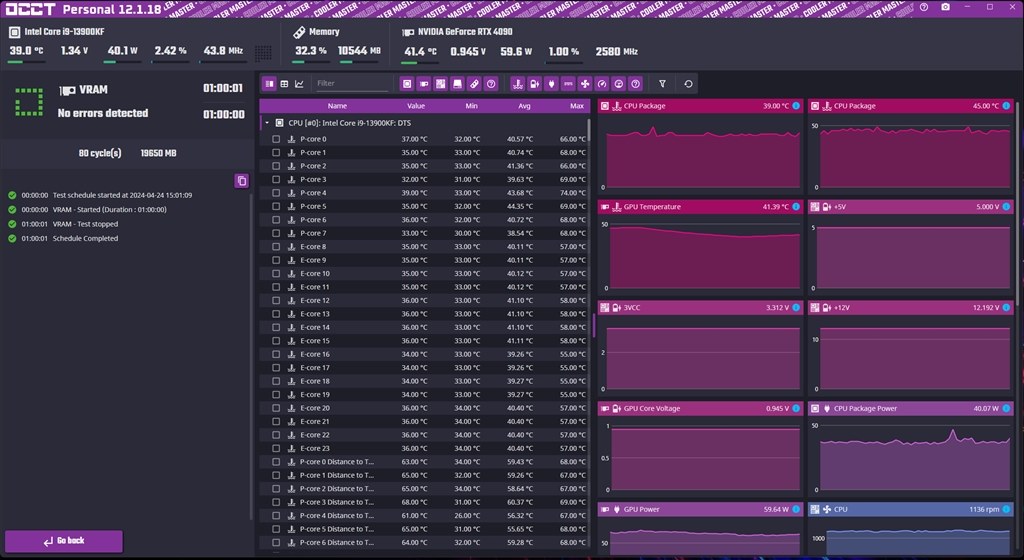Screen dimensions: 1024x560
Task: Click the GPU clock 2580 MHz reading
Action: click(616, 52)
